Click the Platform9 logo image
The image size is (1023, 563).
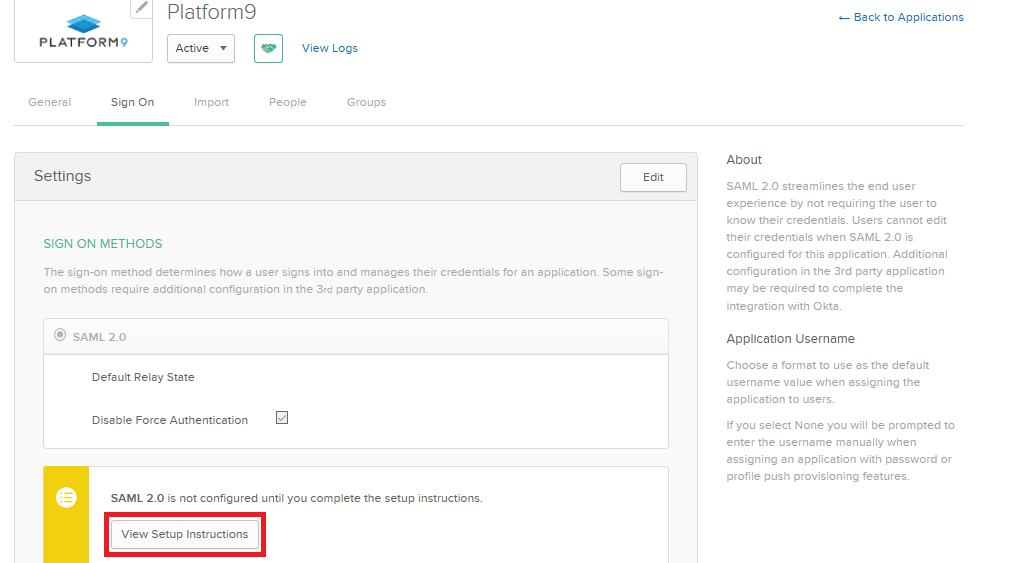(x=83, y=31)
